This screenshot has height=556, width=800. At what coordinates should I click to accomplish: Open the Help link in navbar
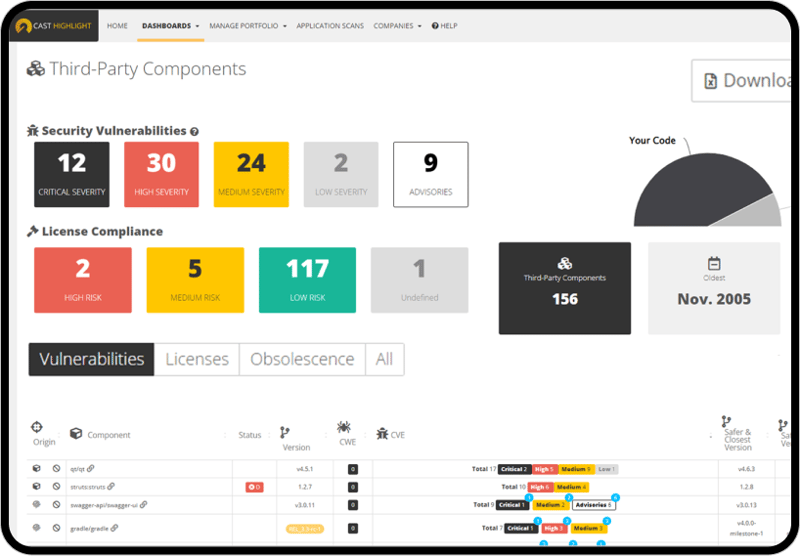[x=444, y=26]
